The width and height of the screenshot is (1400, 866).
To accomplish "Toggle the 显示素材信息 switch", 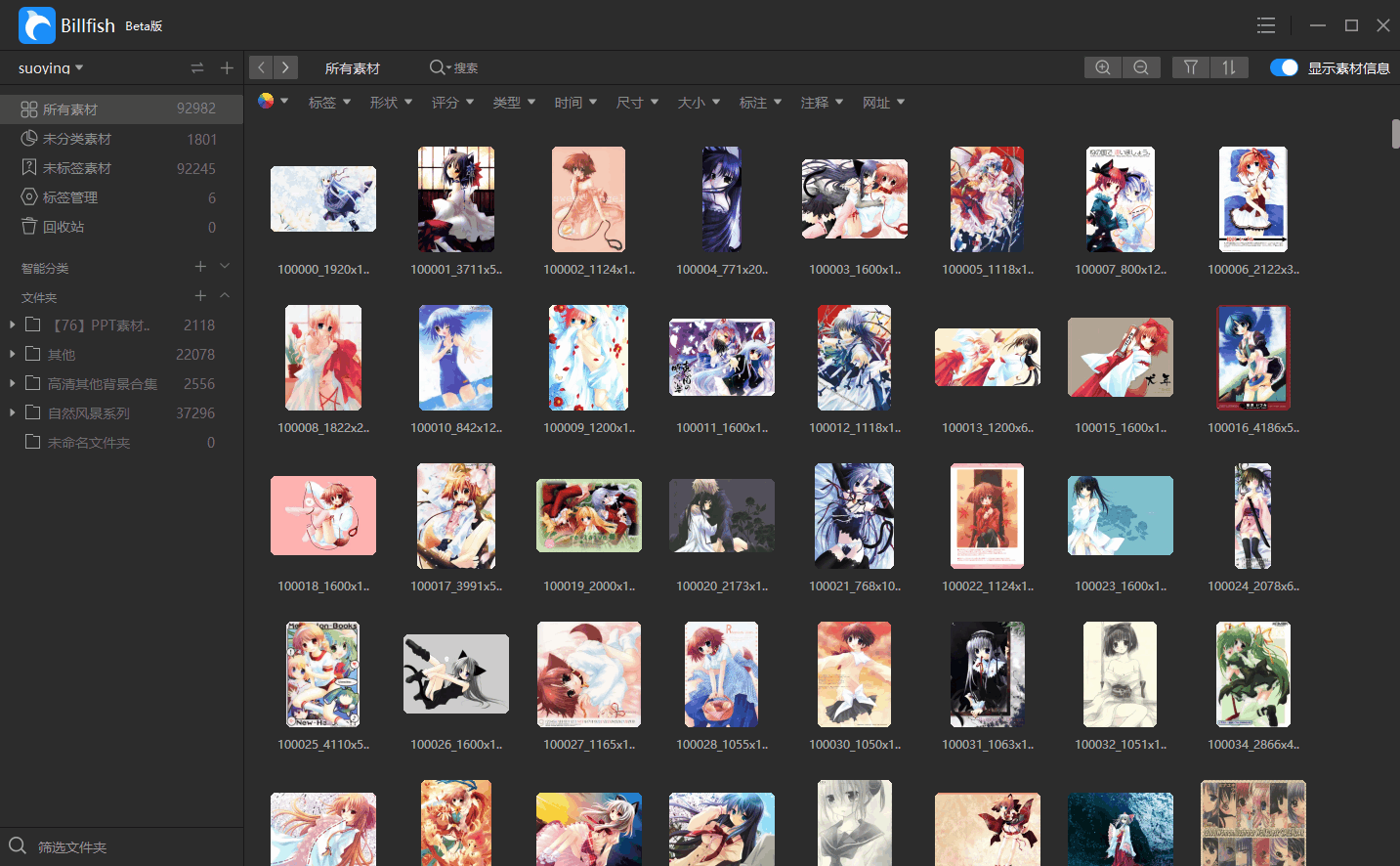I will pos(1284,67).
